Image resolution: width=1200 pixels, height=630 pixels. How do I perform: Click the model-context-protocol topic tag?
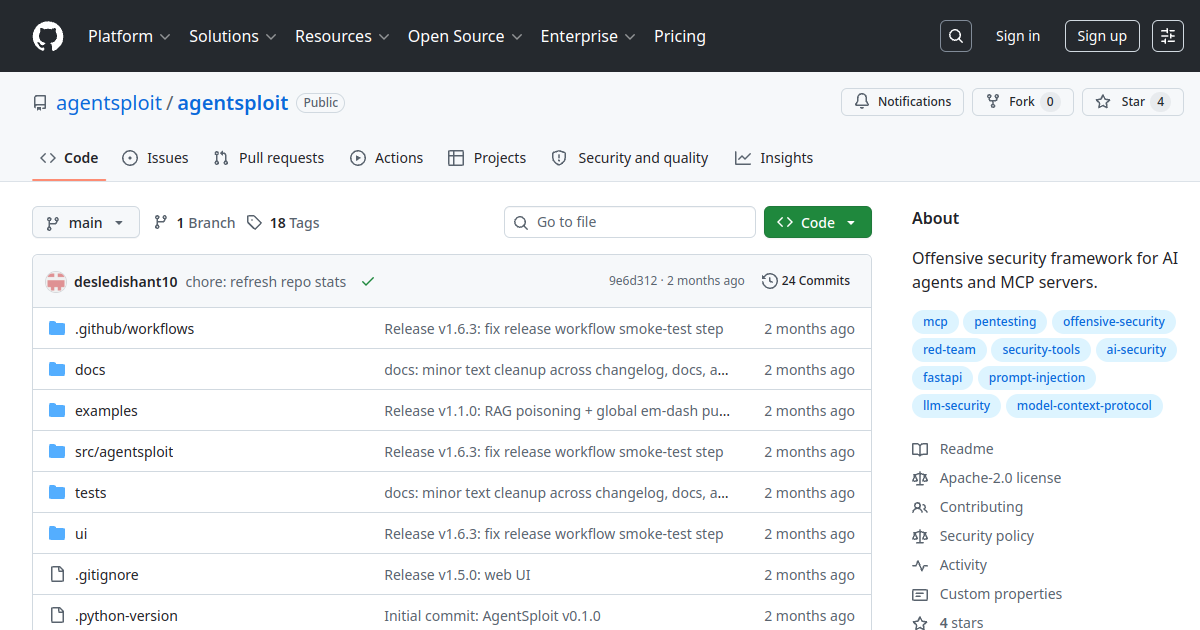click(x=1084, y=406)
